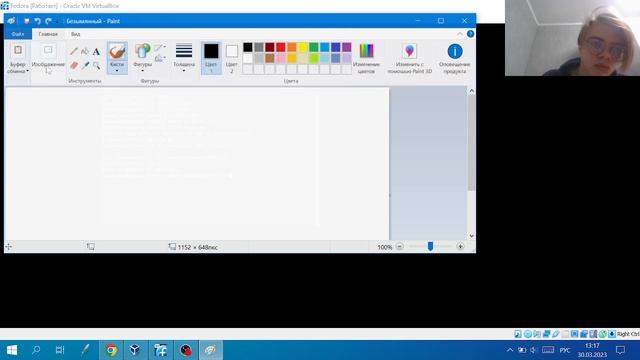Select the Magnifier tool
Screen dimensions: 640x360
(96, 65)
